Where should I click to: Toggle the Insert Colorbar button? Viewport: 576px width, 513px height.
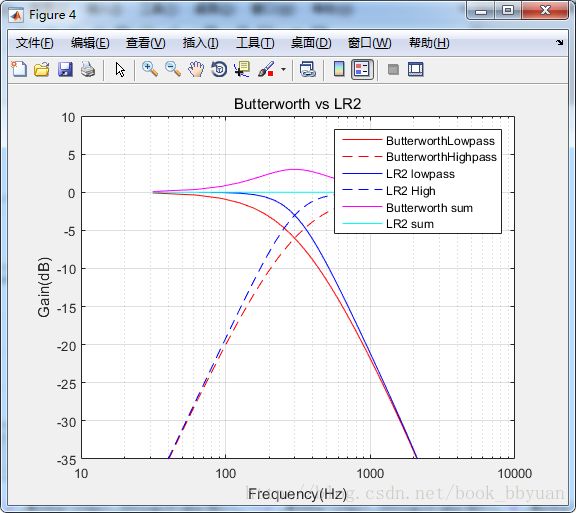pyautogui.click(x=339, y=69)
